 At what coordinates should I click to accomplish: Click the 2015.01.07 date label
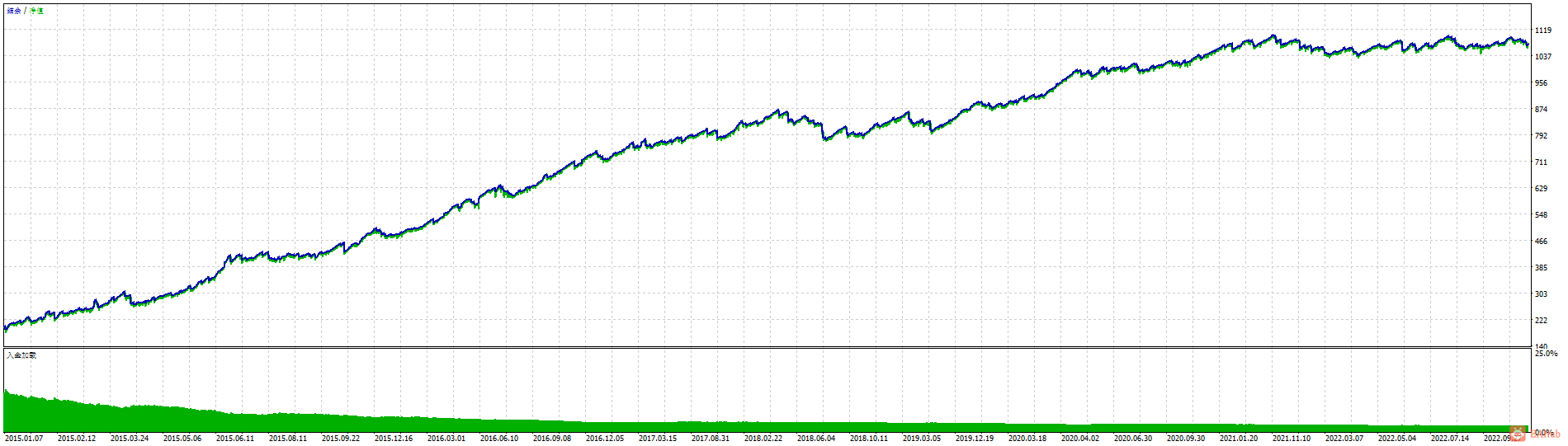click(x=24, y=439)
